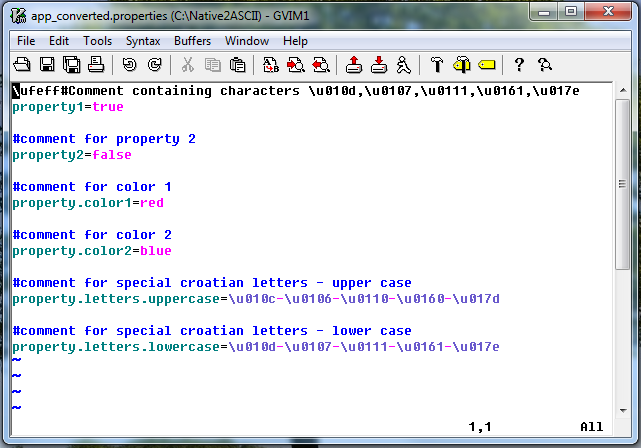Open the File menu

[26, 41]
